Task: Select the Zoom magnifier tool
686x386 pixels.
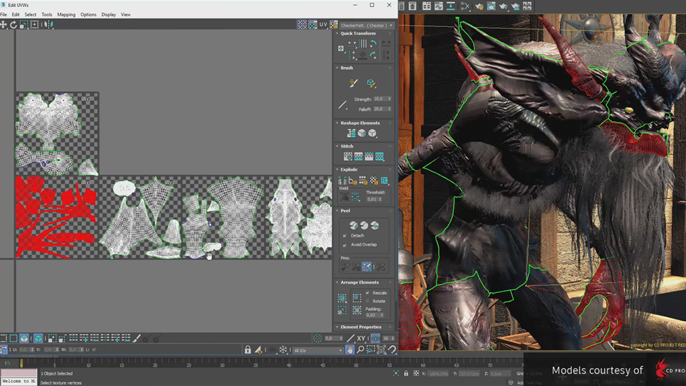Action: click(360, 350)
